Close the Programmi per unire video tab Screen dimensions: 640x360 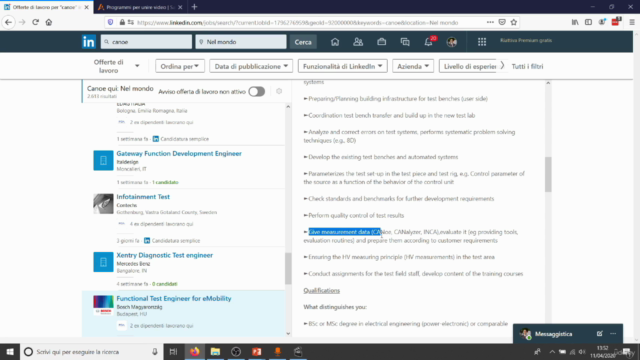point(180,7)
